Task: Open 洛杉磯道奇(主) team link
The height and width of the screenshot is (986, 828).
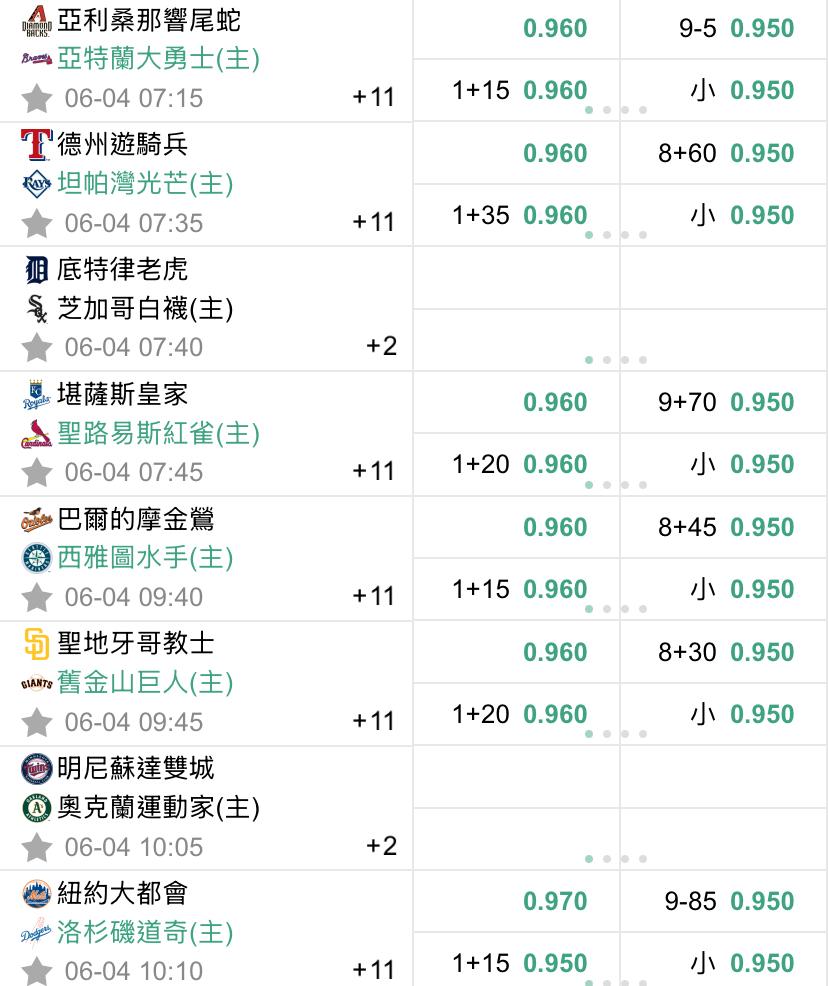Action: [x=145, y=932]
